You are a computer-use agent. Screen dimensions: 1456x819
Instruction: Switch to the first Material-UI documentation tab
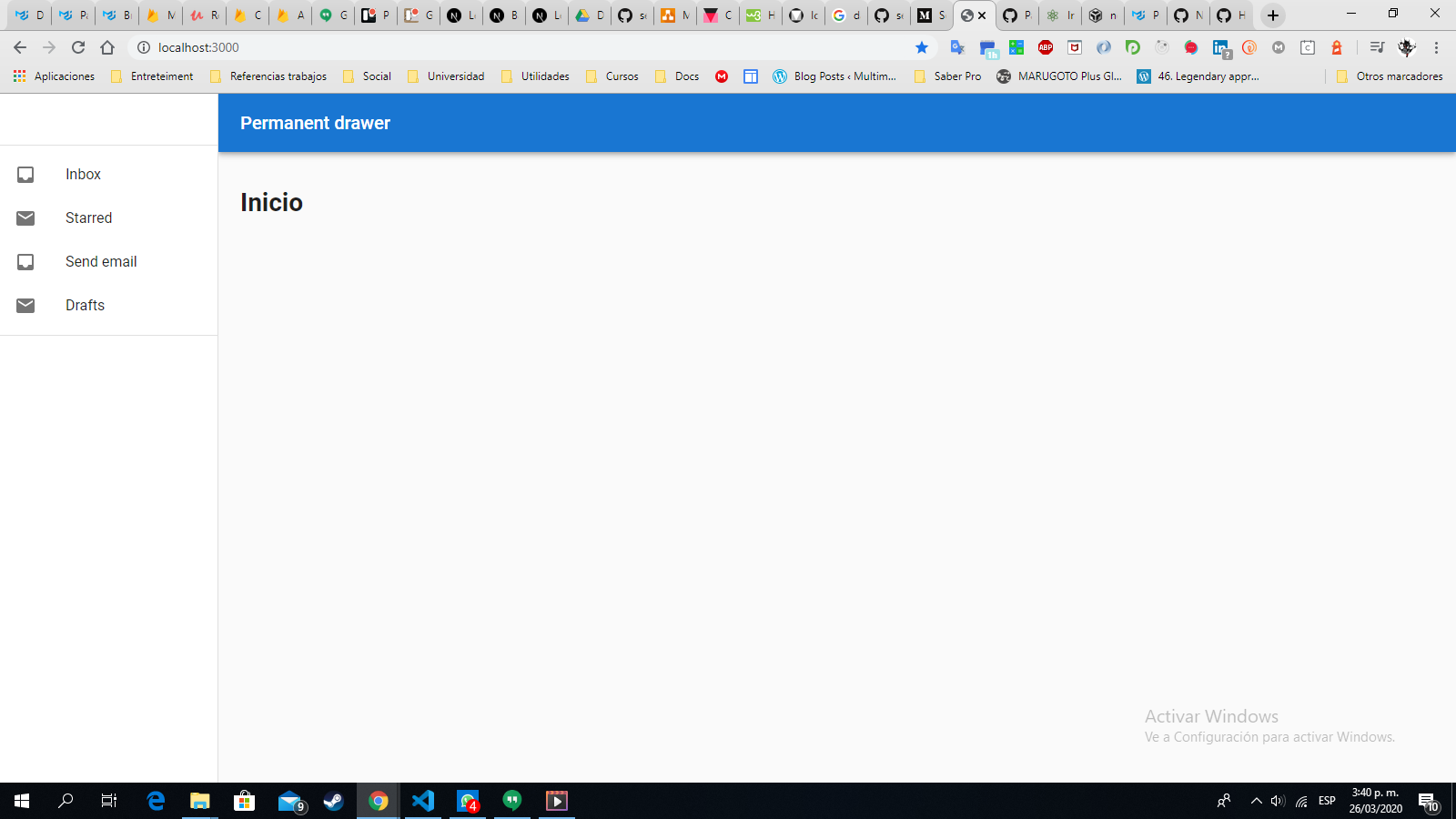[27, 15]
